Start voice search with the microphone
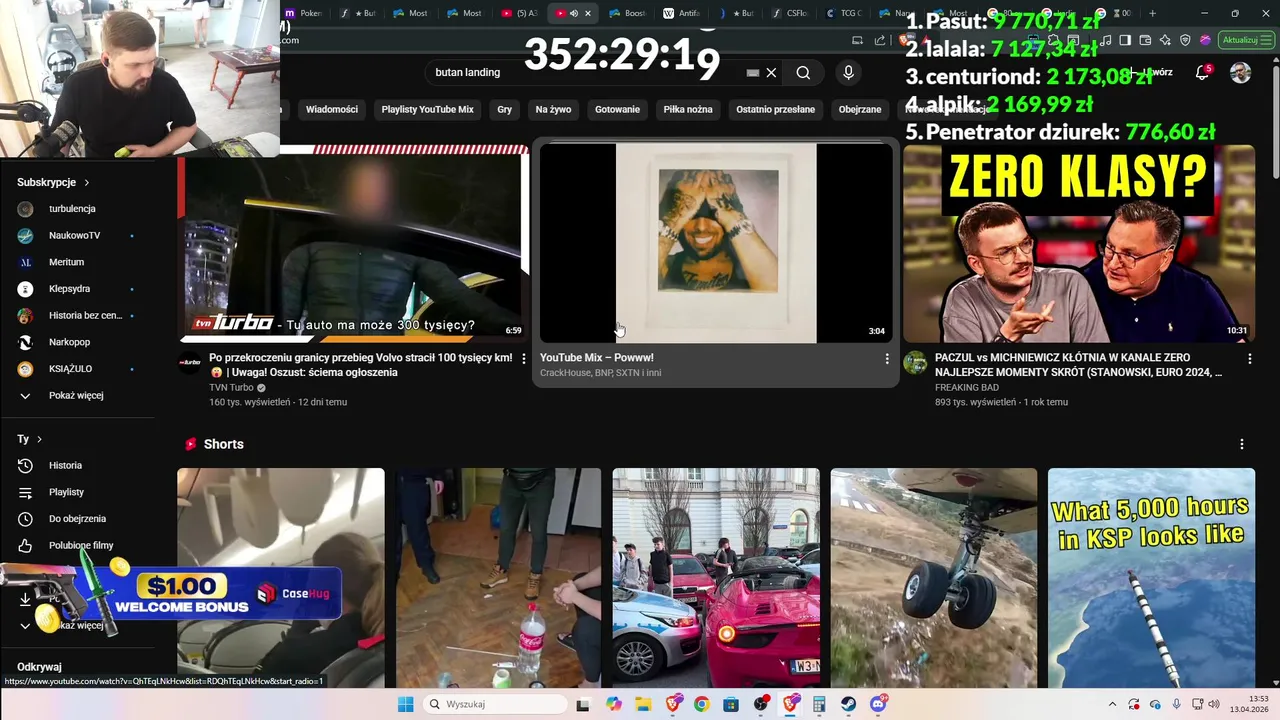The height and width of the screenshot is (720, 1280). (848, 73)
